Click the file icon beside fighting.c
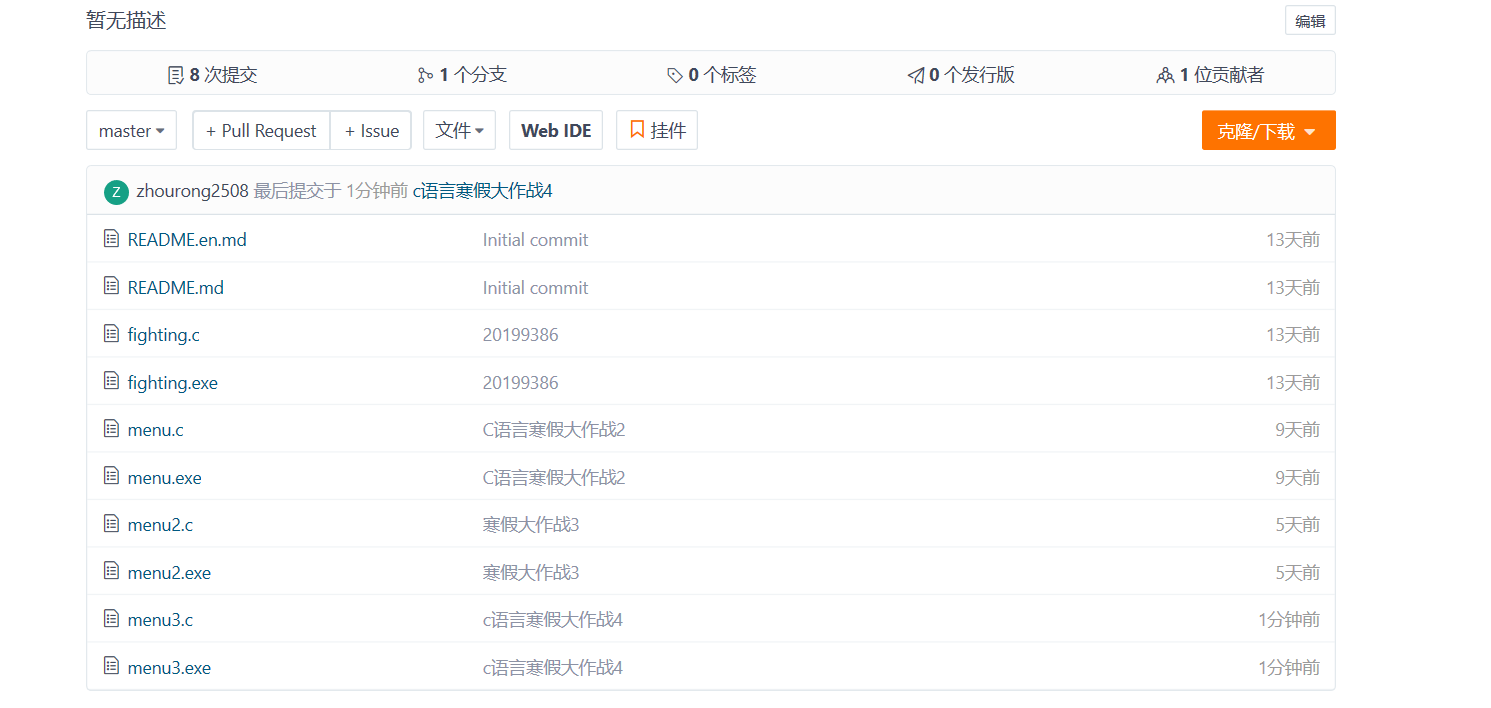Image resolution: width=1491 pixels, height=708 pixels. click(111, 334)
